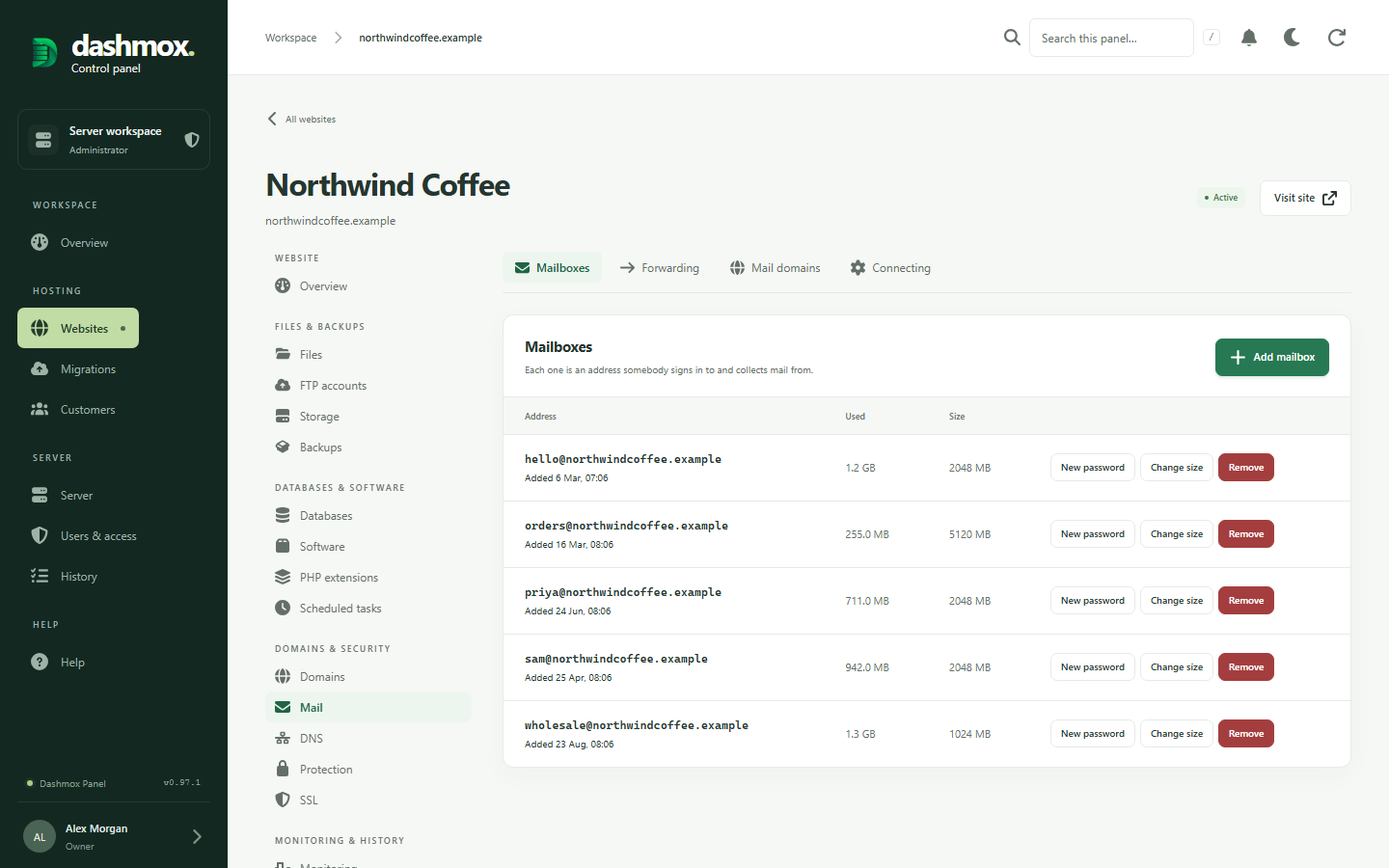Expand the Alex Morgan account chevron
Viewport: 1389px width, 868px height.
[197, 837]
